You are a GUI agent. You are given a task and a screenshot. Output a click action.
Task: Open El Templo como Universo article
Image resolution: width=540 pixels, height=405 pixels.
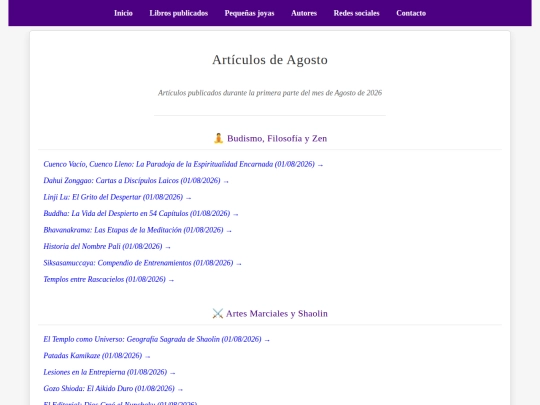pos(157,340)
